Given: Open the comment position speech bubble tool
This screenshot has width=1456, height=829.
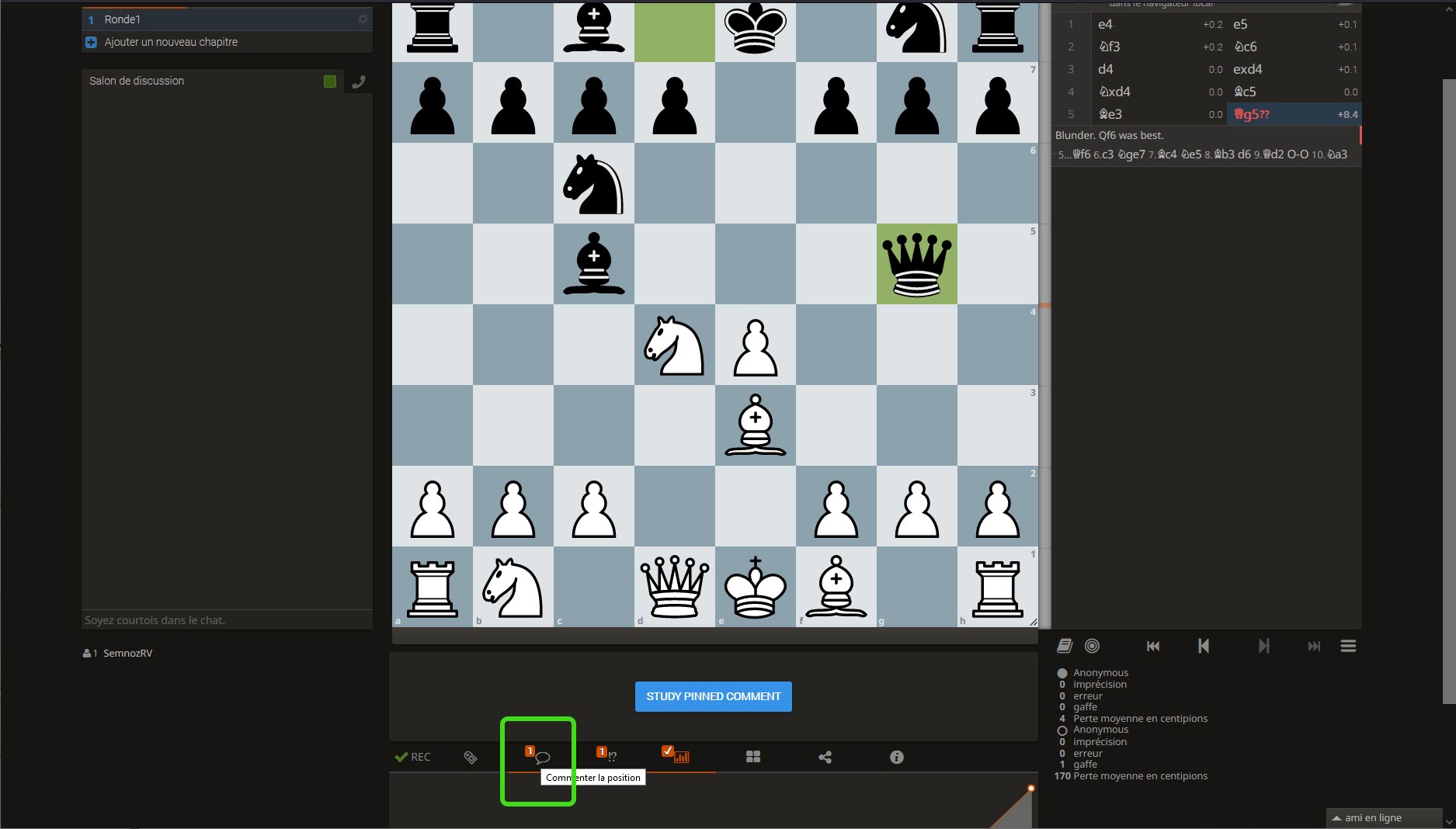Looking at the screenshot, I should coord(541,757).
